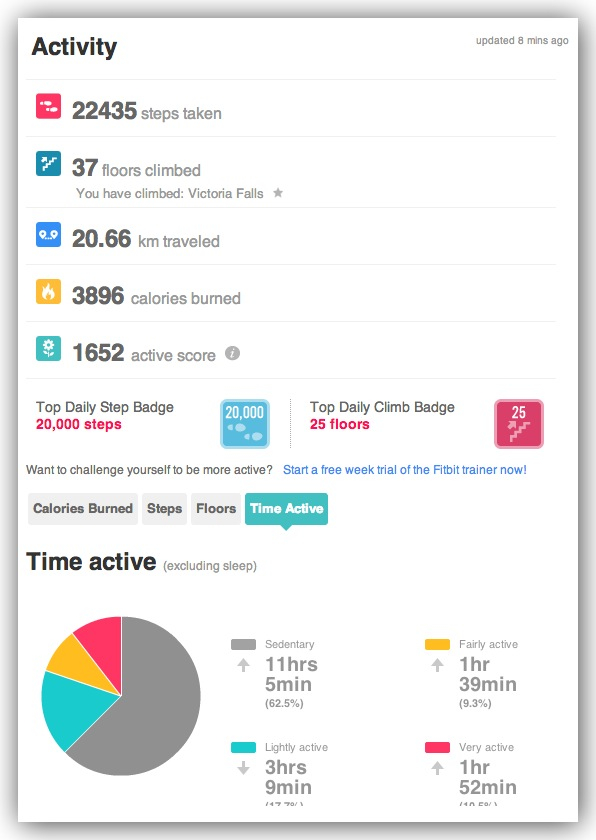Switch to the Steps tab

[164, 508]
